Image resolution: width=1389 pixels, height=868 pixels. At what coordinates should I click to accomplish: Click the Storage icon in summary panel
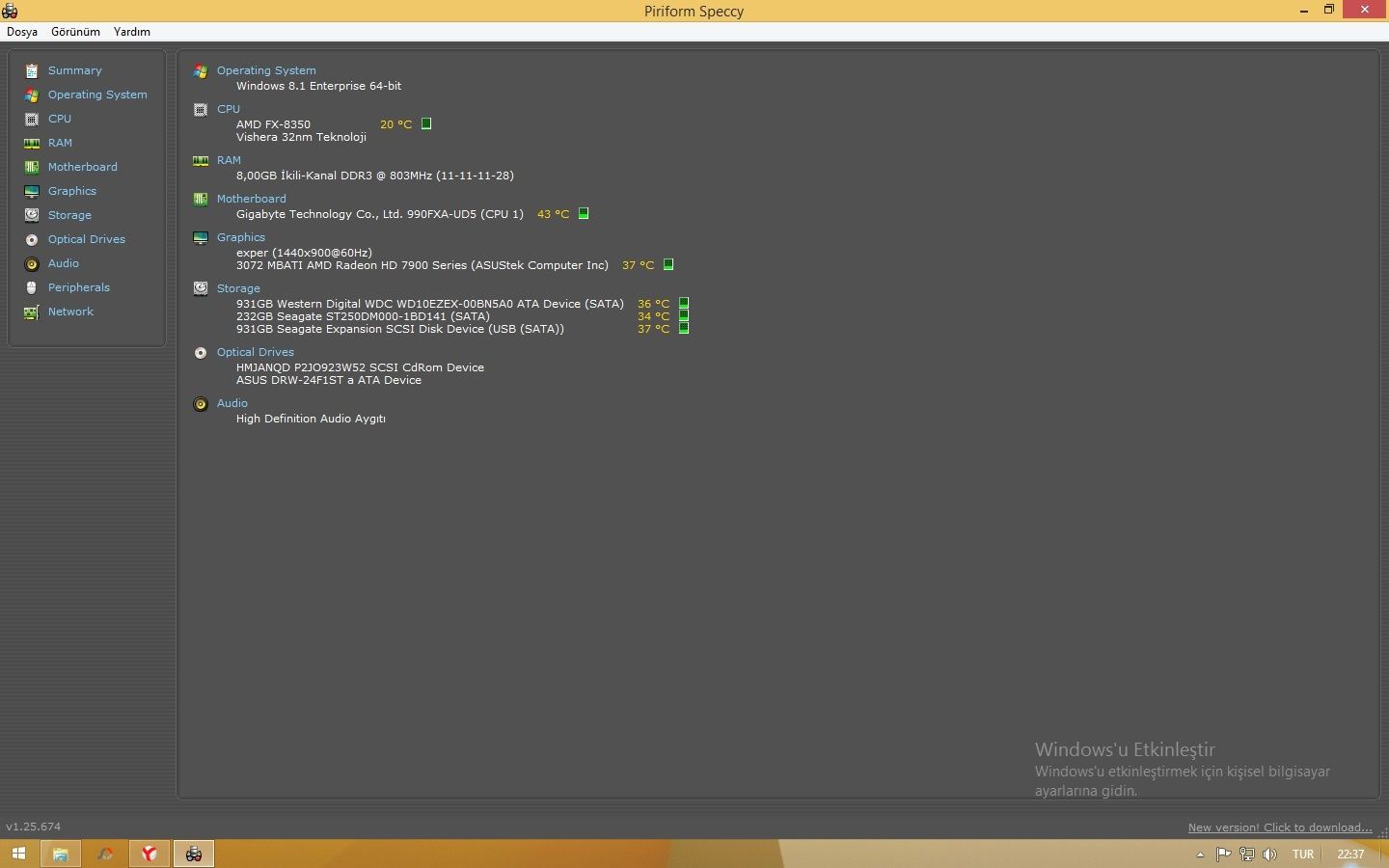(201, 288)
